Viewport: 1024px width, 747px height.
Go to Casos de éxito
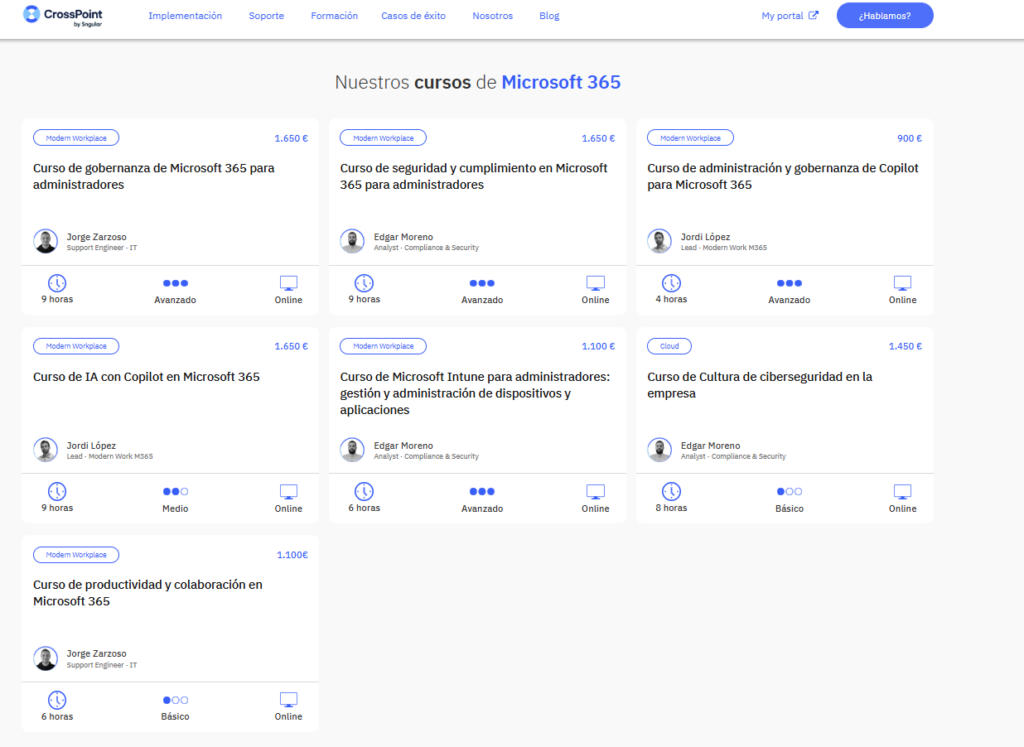[x=413, y=16]
